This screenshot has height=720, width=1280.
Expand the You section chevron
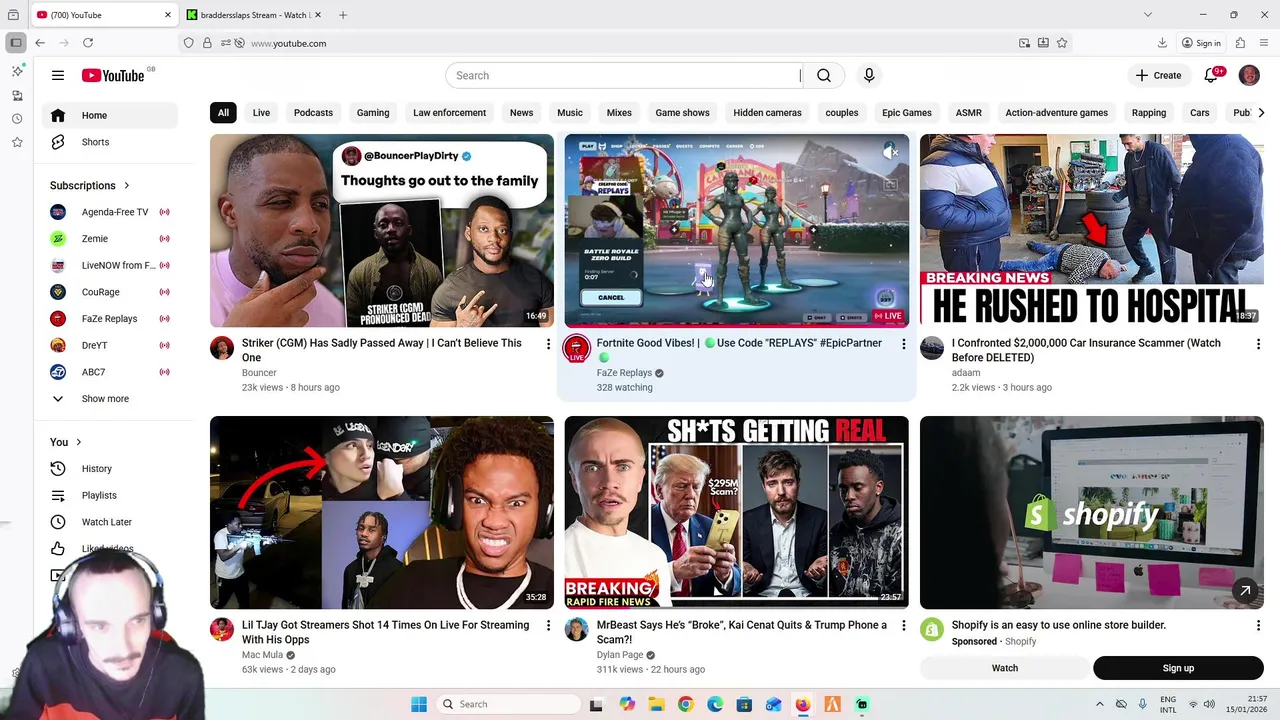[x=78, y=442]
